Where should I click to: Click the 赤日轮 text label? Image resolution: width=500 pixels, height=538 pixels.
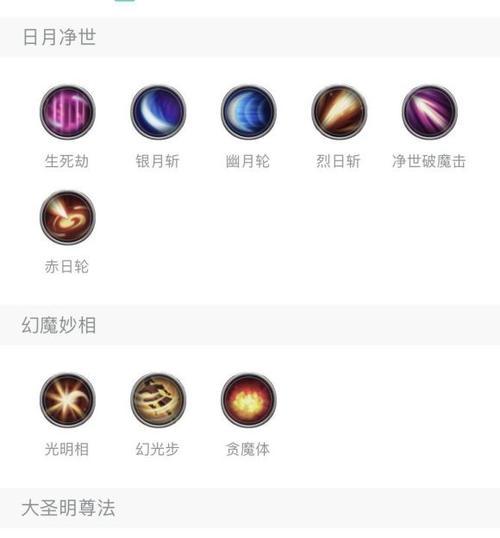tap(67, 266)
